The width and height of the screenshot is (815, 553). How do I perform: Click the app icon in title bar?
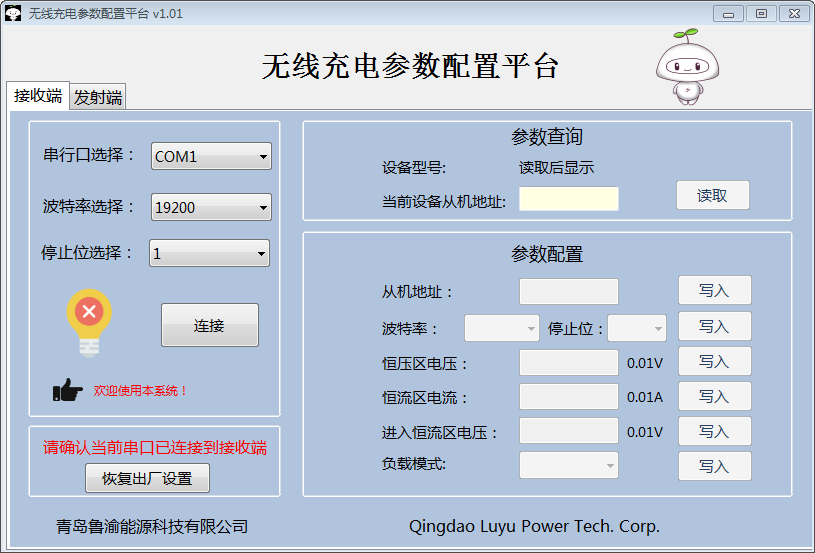click(x=13, y=14)
